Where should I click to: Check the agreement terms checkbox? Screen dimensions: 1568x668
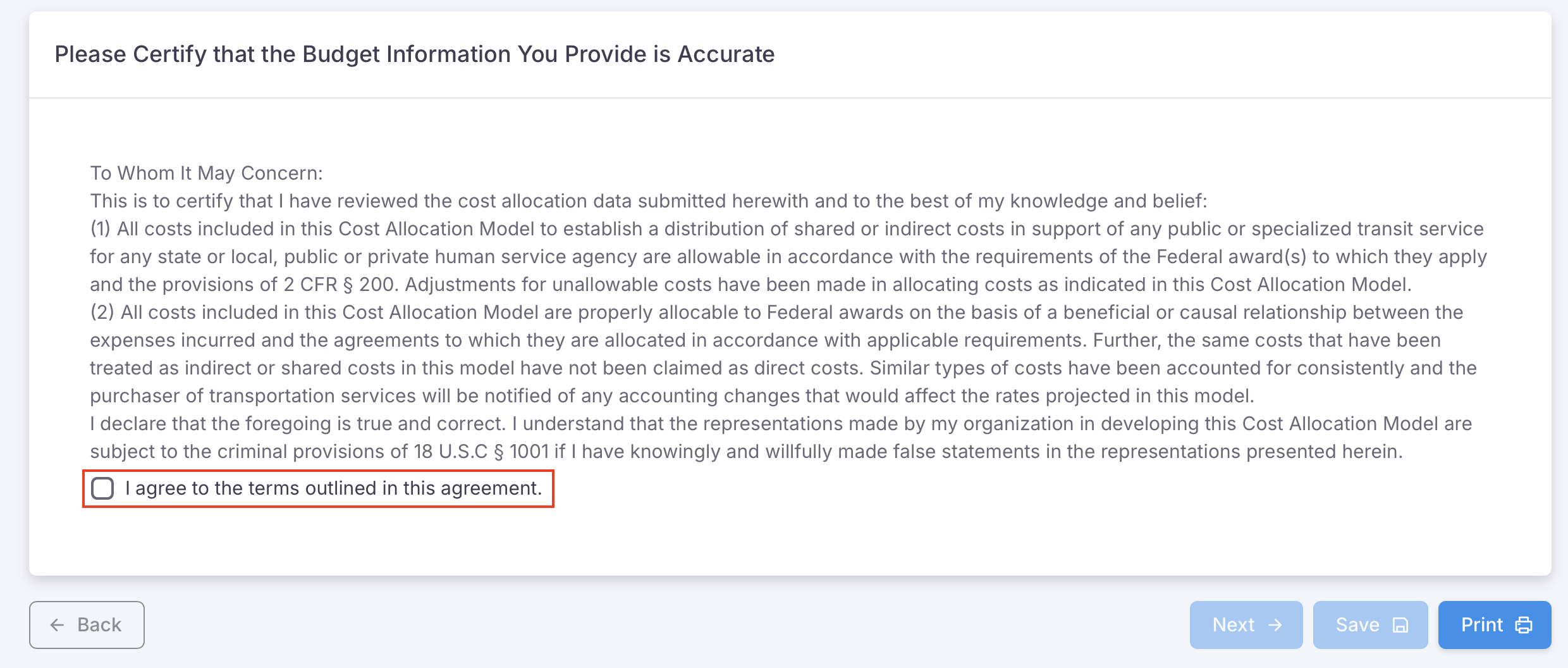102,488
